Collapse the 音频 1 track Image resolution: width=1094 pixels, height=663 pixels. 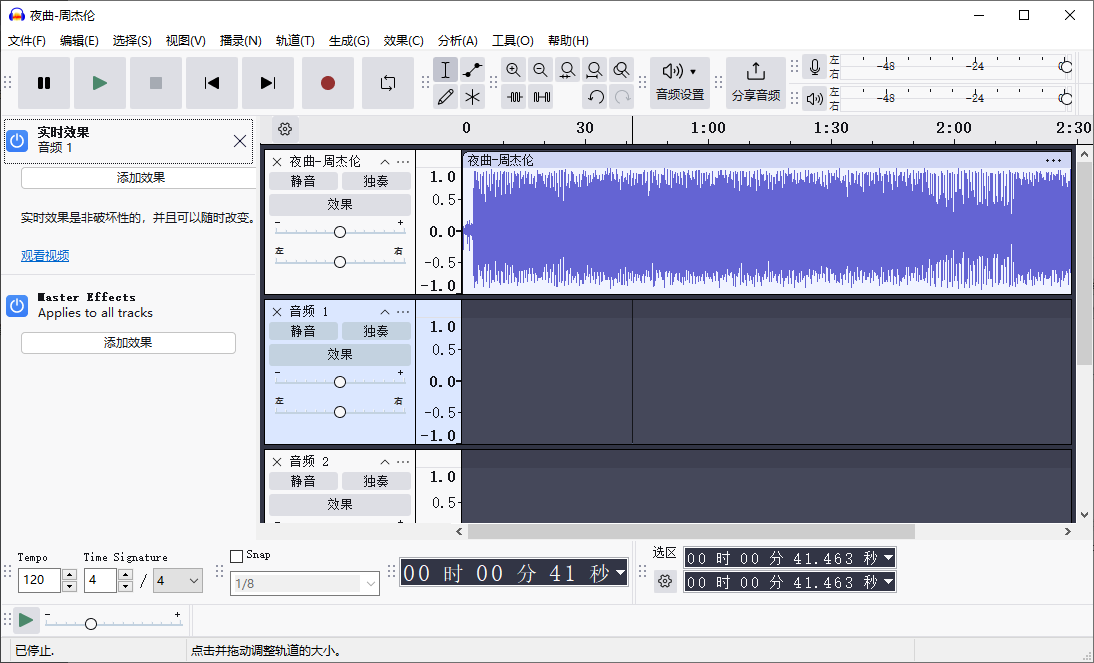point(384,312)
